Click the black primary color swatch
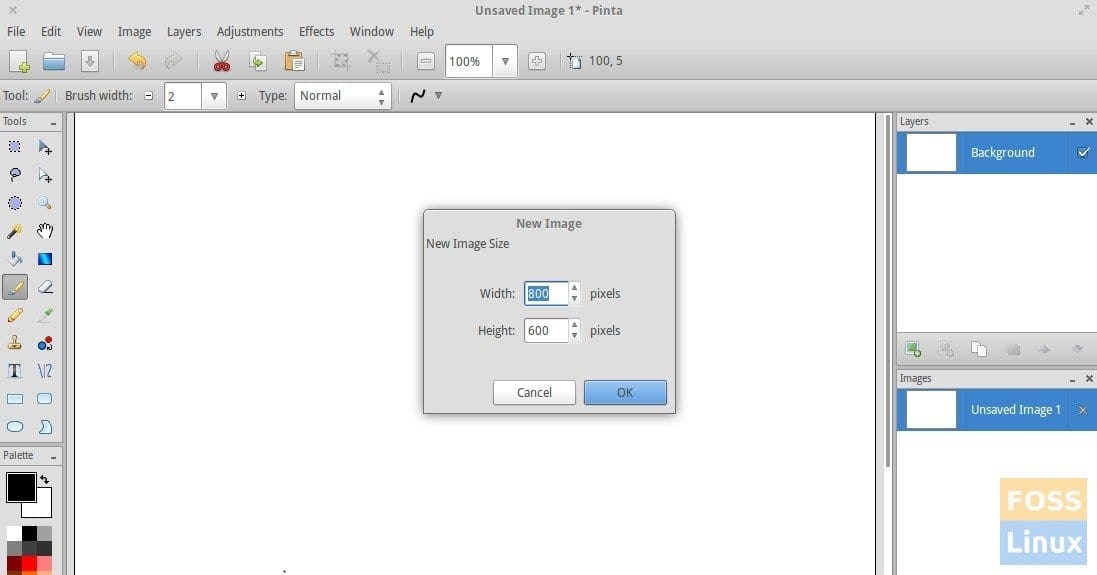 (20, 486)
